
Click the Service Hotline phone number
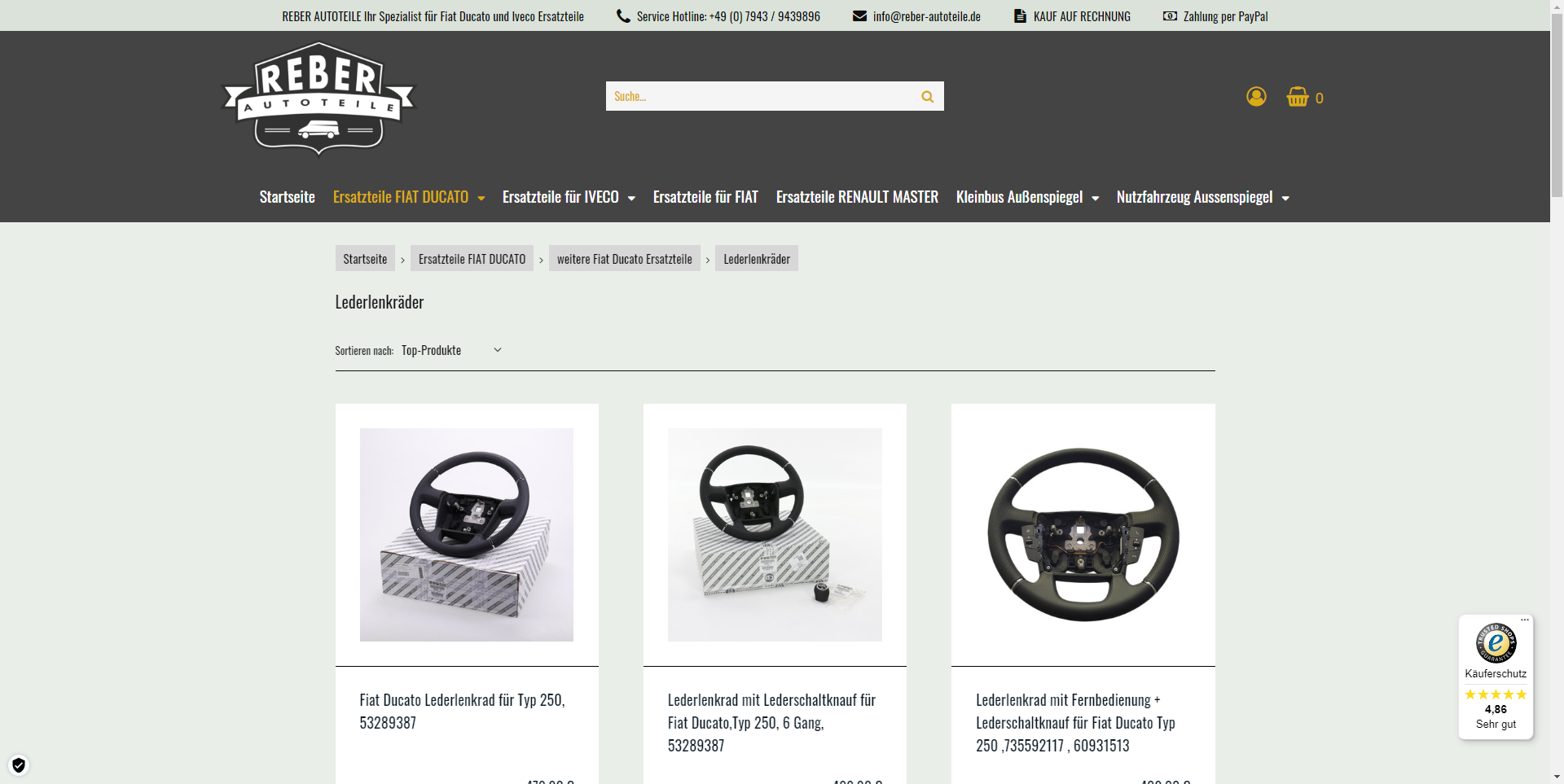[765, 16]
